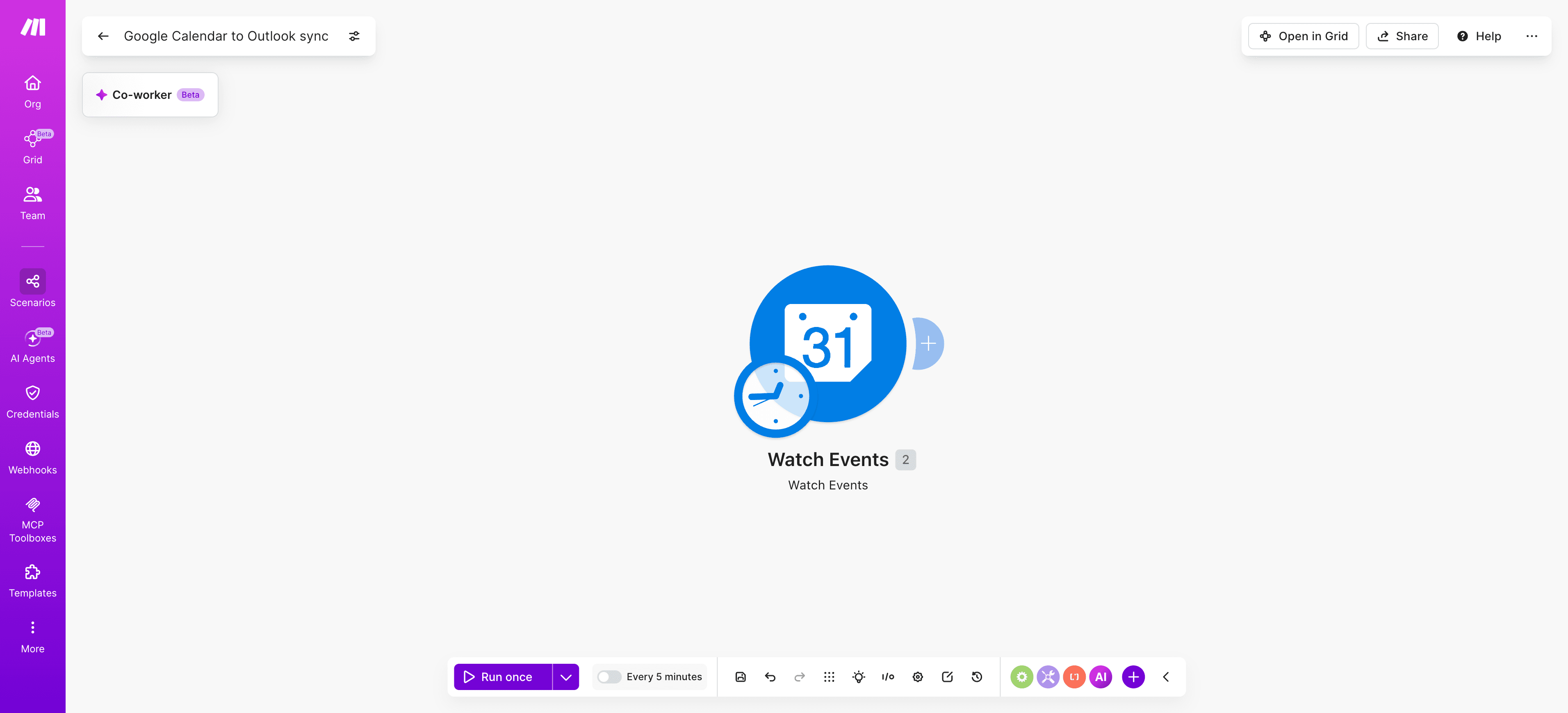Screen dimensions: 1568x713
Task: Run the scenario once
Action: (x=503, y=676)
